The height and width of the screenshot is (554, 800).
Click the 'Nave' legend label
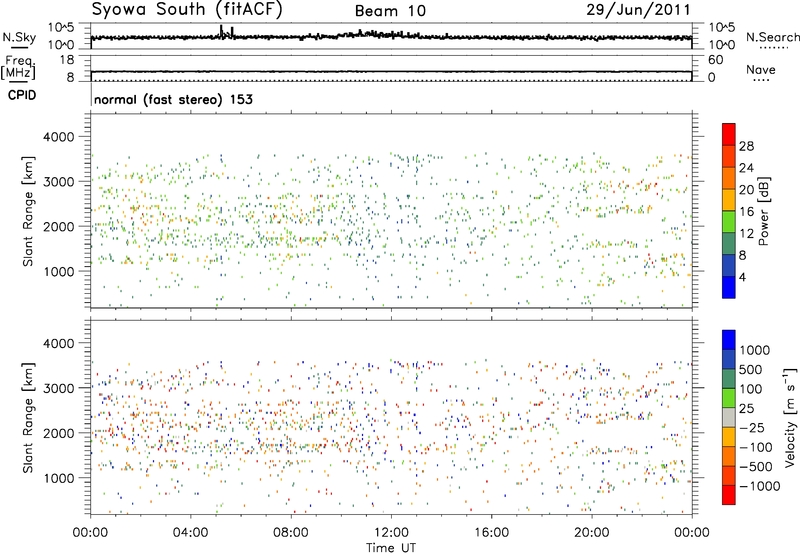click(761, 69)
